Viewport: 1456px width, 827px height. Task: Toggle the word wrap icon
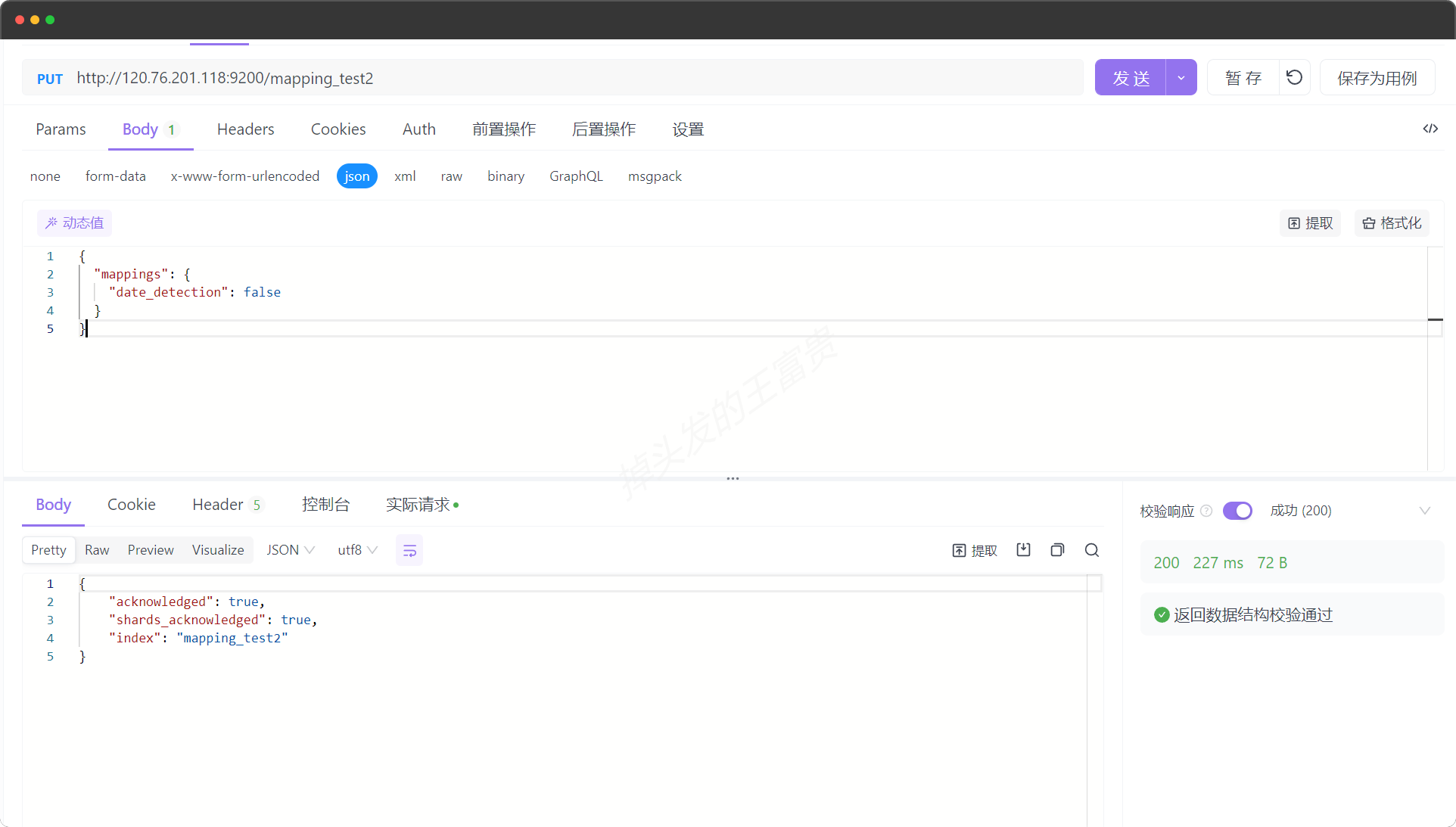pyautogui.click(x=409, y=550)
